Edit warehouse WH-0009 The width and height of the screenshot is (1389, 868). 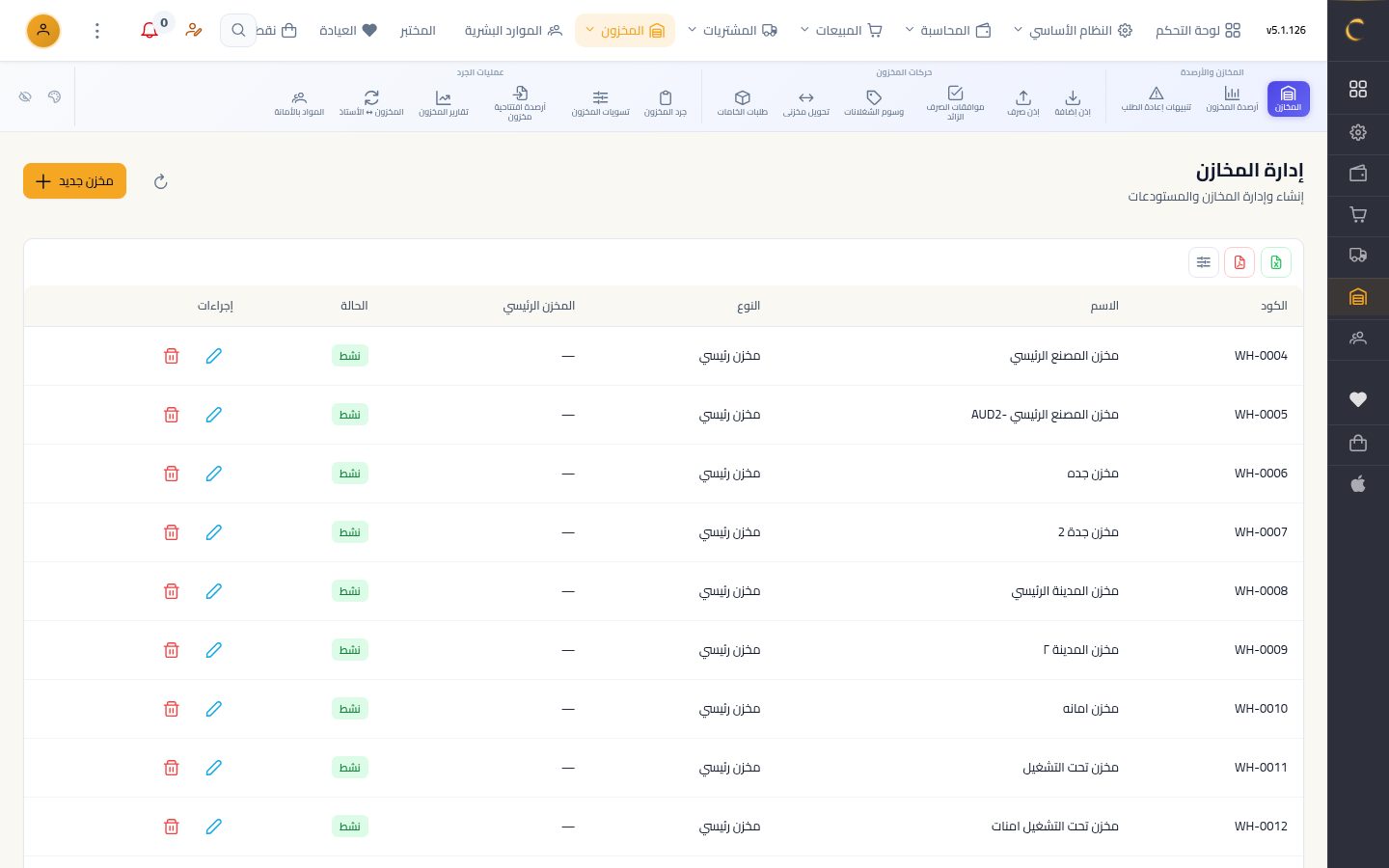point(214,650)
